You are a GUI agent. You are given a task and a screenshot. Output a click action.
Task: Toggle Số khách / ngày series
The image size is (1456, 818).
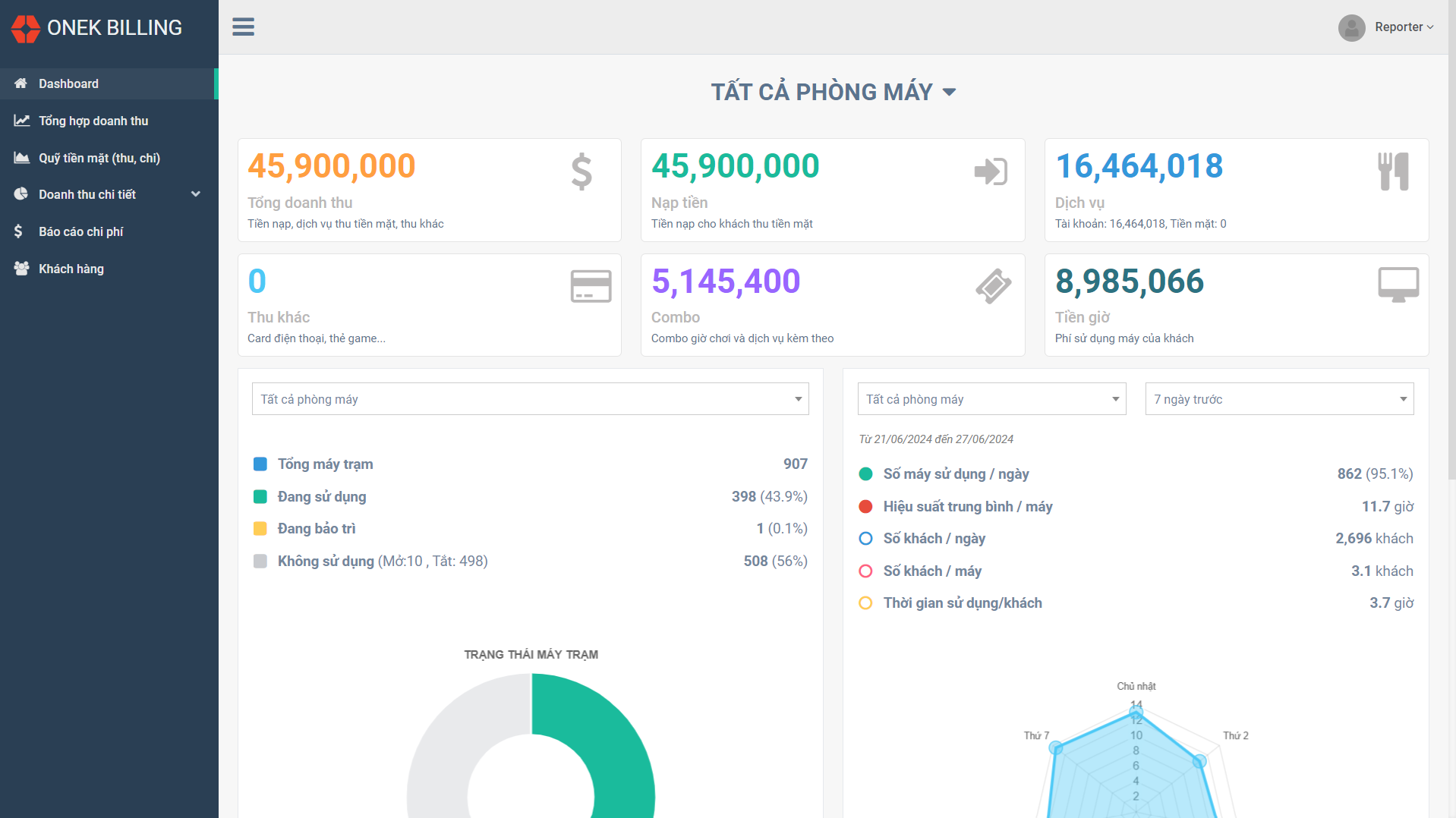coord(865,539)
